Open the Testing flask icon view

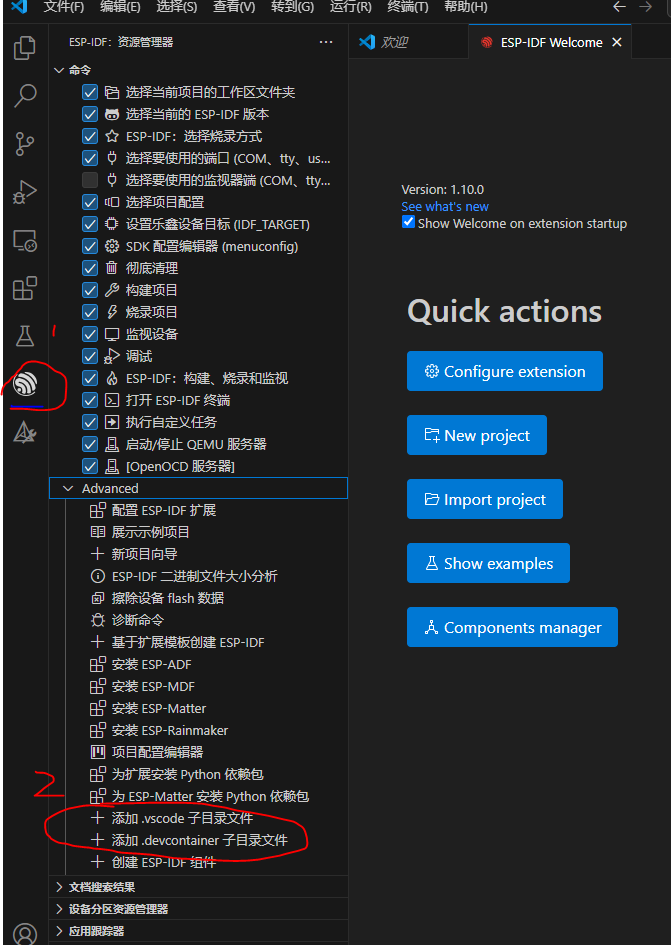point(25,336)
